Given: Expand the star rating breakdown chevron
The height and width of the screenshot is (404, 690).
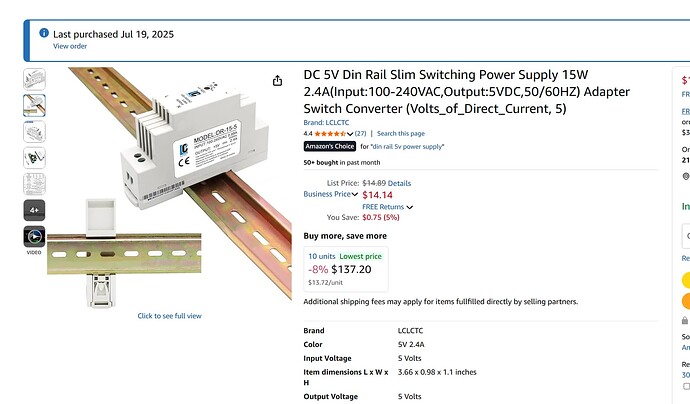Looking at the screenshot, I should click(350, 134).
